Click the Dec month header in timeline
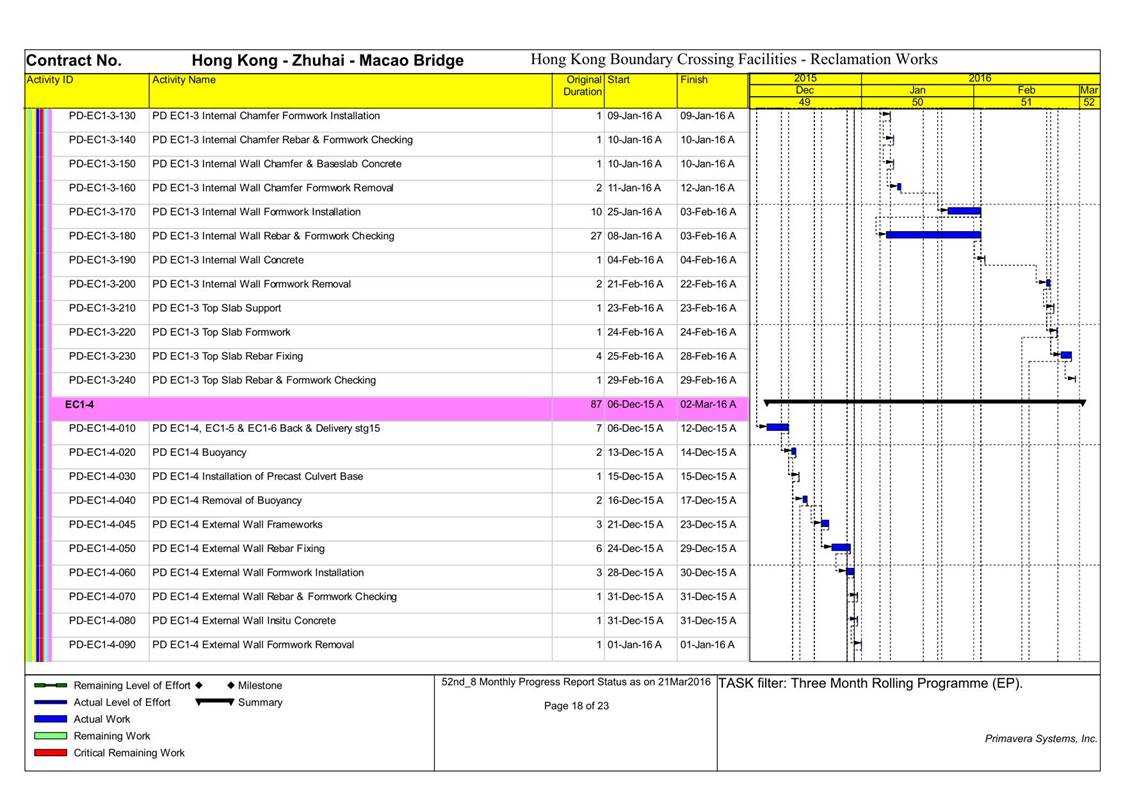This screenshot has height=794, width=1123. tap(805, 90)
